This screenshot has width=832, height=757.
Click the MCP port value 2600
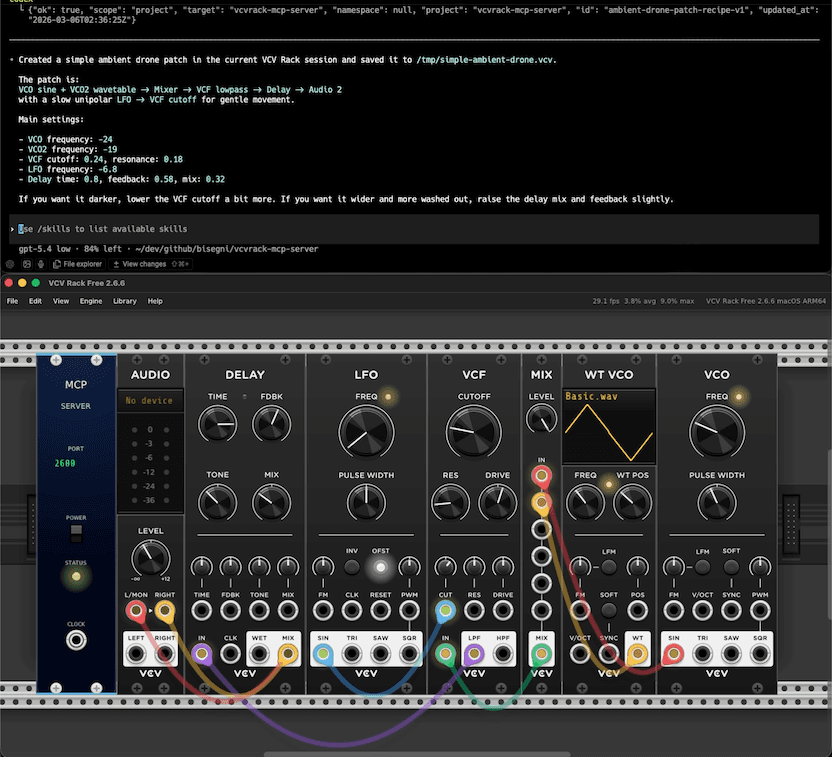coord(65,463)
